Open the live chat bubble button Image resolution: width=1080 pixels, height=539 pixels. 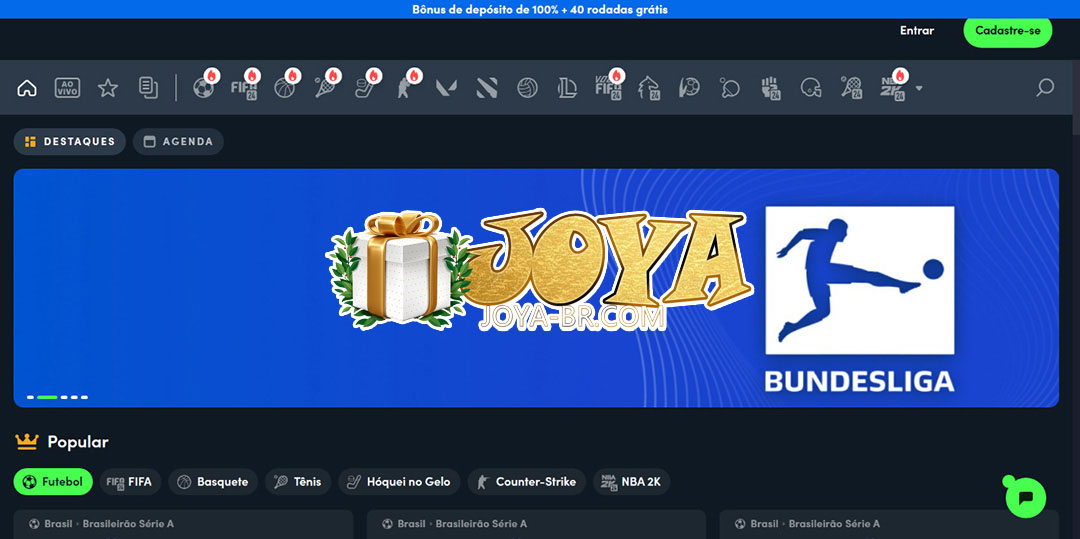pos(1026,497)
